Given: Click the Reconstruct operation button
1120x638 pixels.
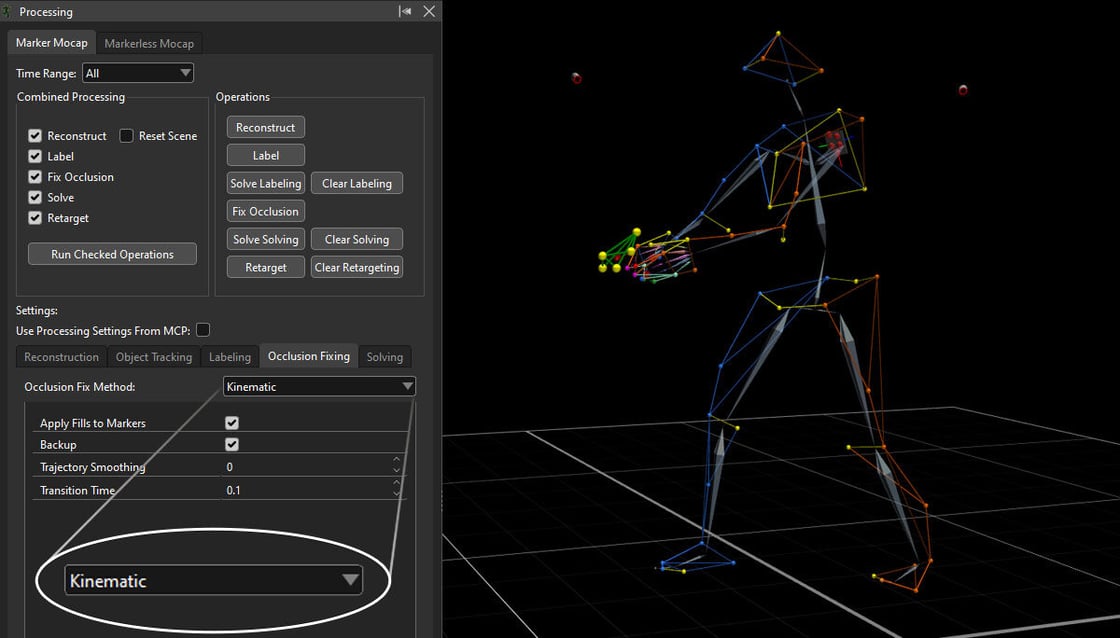Looking at the screenshot, I should [x=266, y=127].
